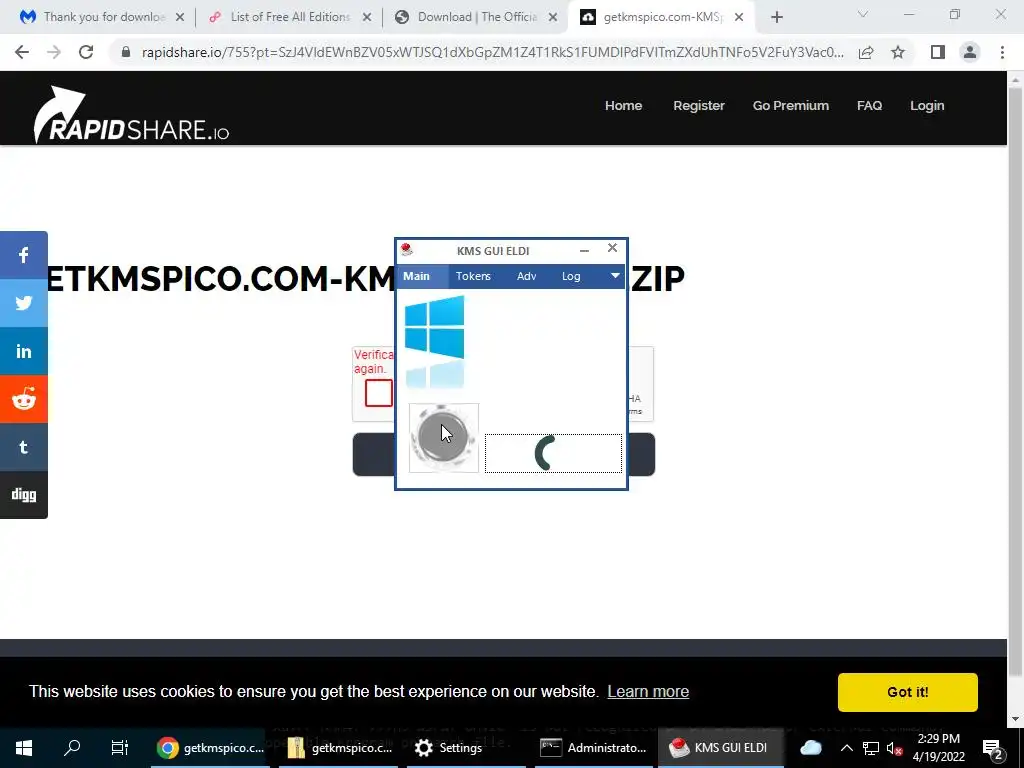Open the notification center
The height and width of the screenshot is (768, 1024).
click(x=992, y=748)
